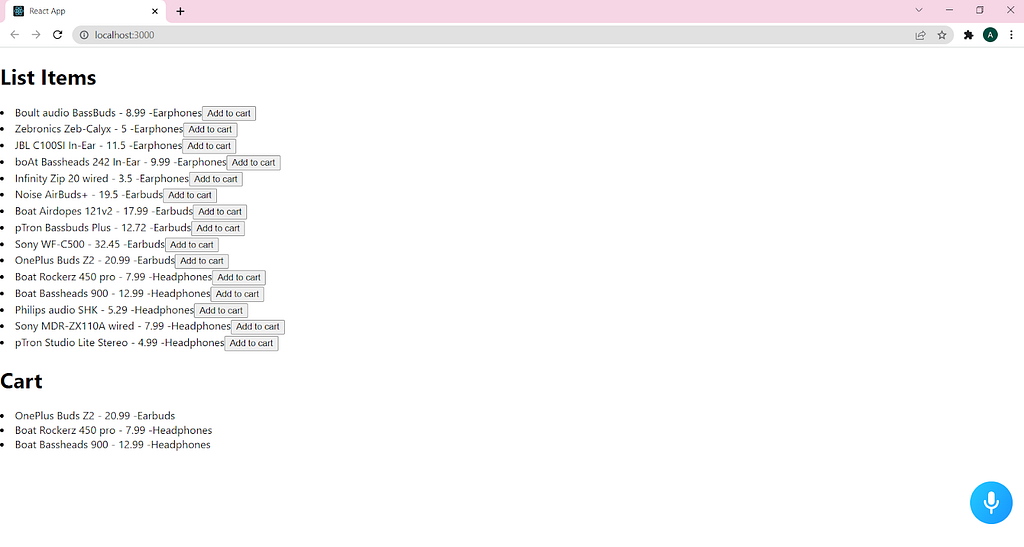This screenshot has height=547, width=1024.
Task: Click Infinity Zip 20 wired item text
Action: [x=102, y=178]
